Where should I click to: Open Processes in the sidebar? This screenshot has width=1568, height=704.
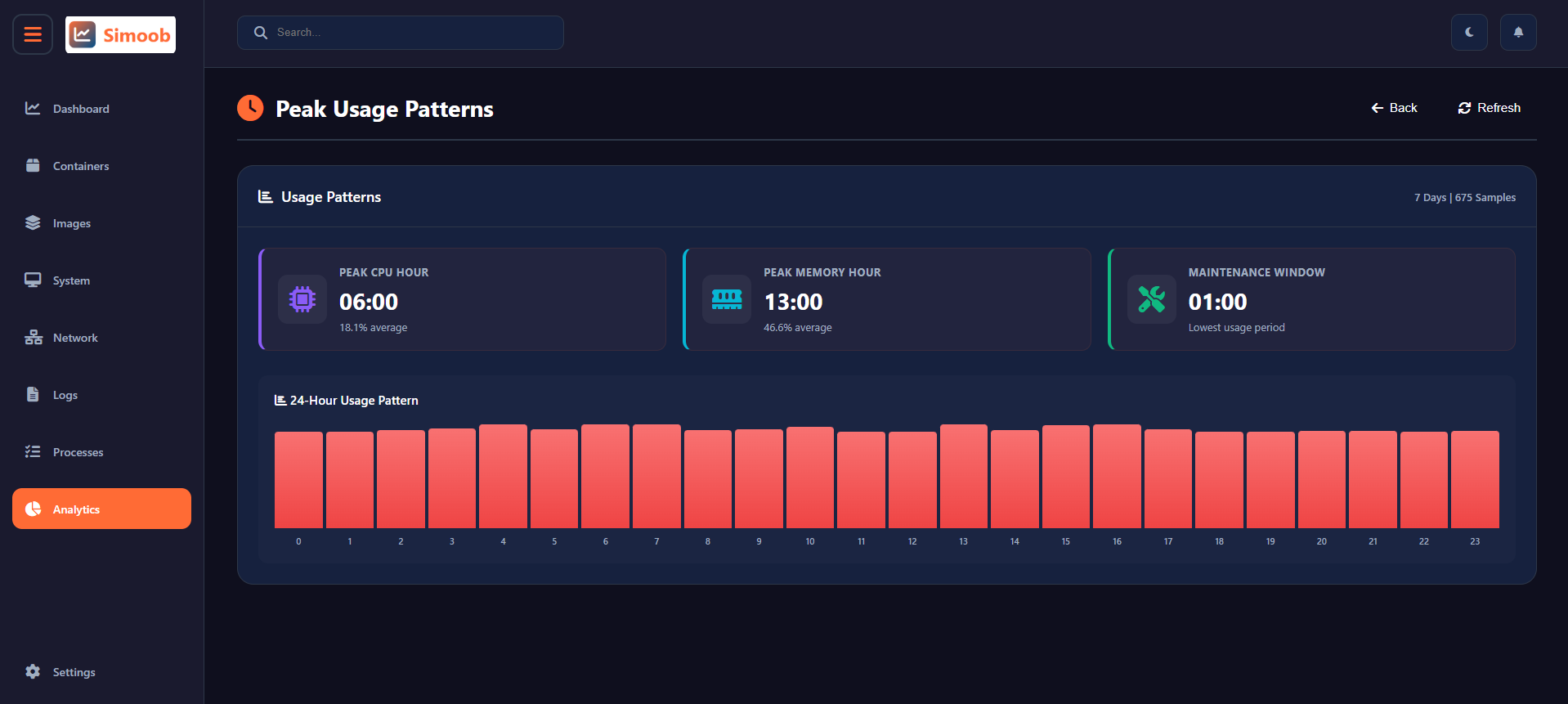pyautogui.click(x=78, y=452)
